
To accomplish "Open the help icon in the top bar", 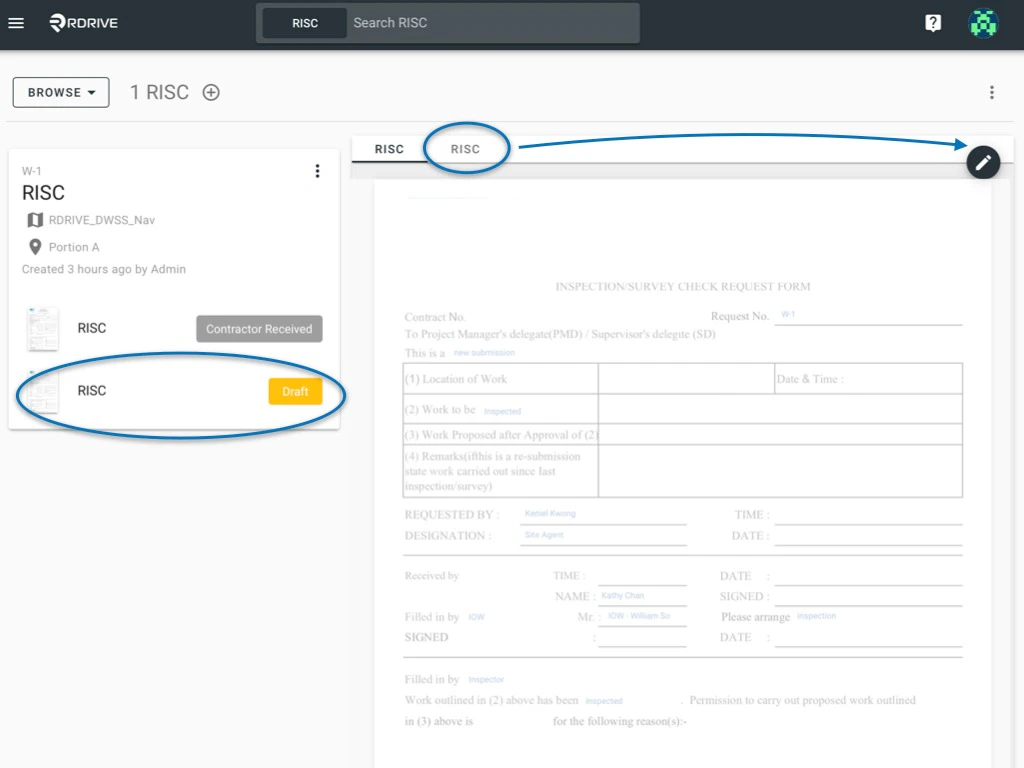I will [932, 23].
